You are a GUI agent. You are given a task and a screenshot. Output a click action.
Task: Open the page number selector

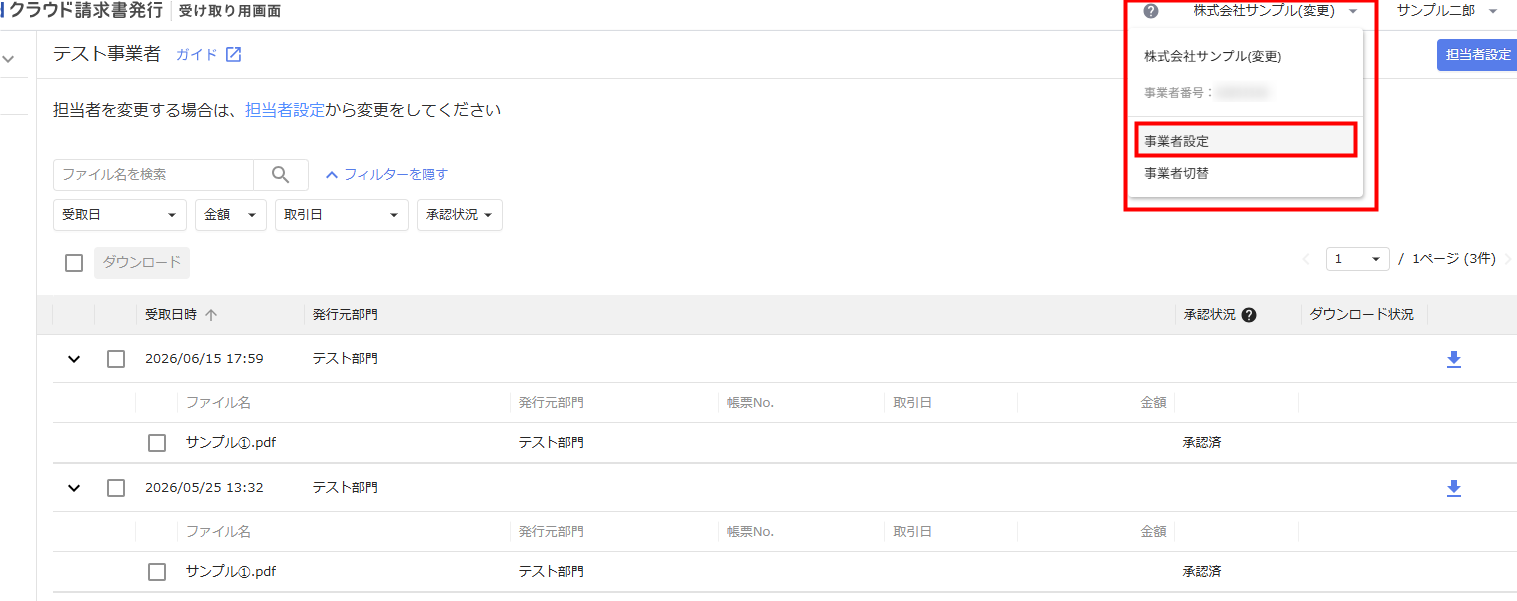coord(1358,259)
